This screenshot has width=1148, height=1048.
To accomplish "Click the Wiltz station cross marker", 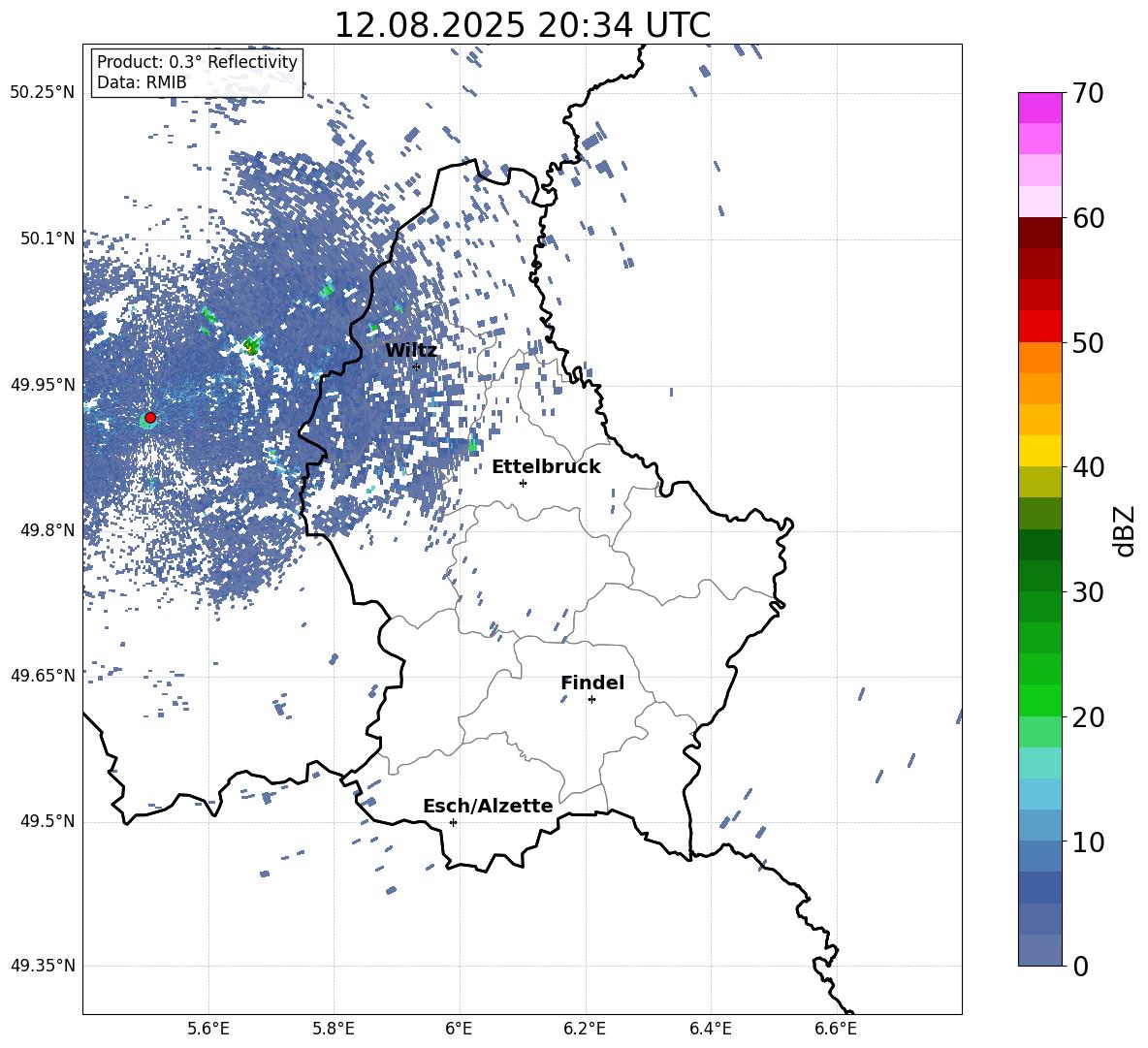I will coord(417,366).
